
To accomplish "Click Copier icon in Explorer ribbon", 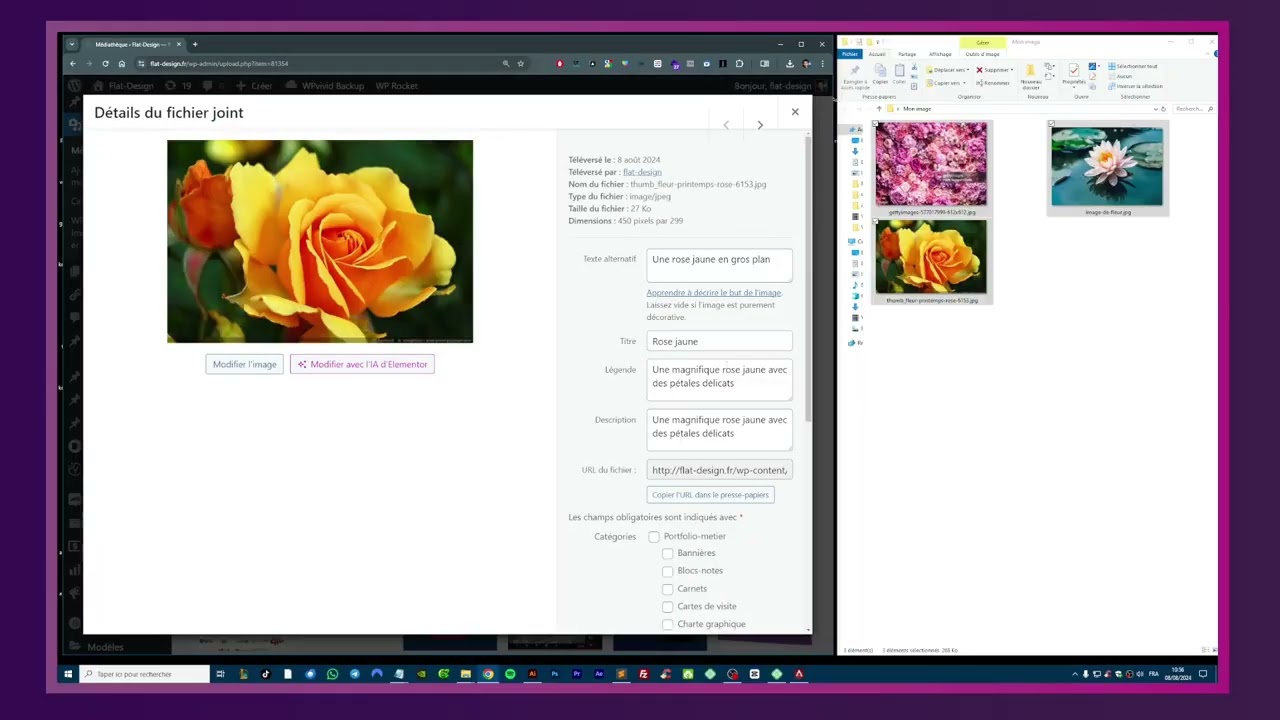I will click(x=880, y=74).
